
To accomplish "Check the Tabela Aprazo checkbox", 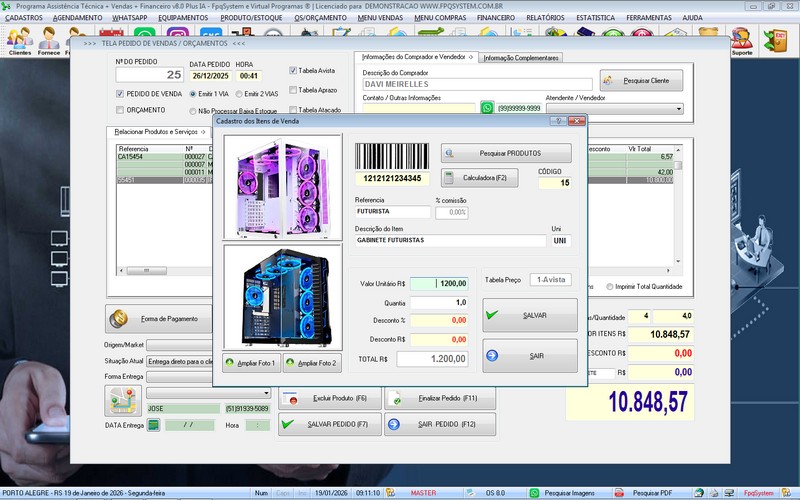I will [293, 90].
